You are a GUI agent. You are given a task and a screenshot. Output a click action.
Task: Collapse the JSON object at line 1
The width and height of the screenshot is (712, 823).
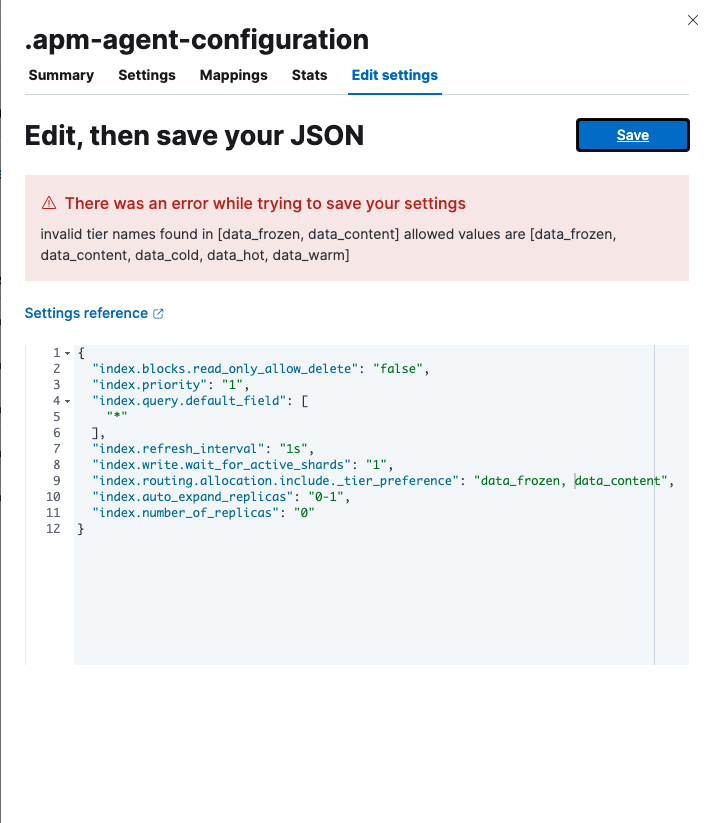[x=68, y=353]
